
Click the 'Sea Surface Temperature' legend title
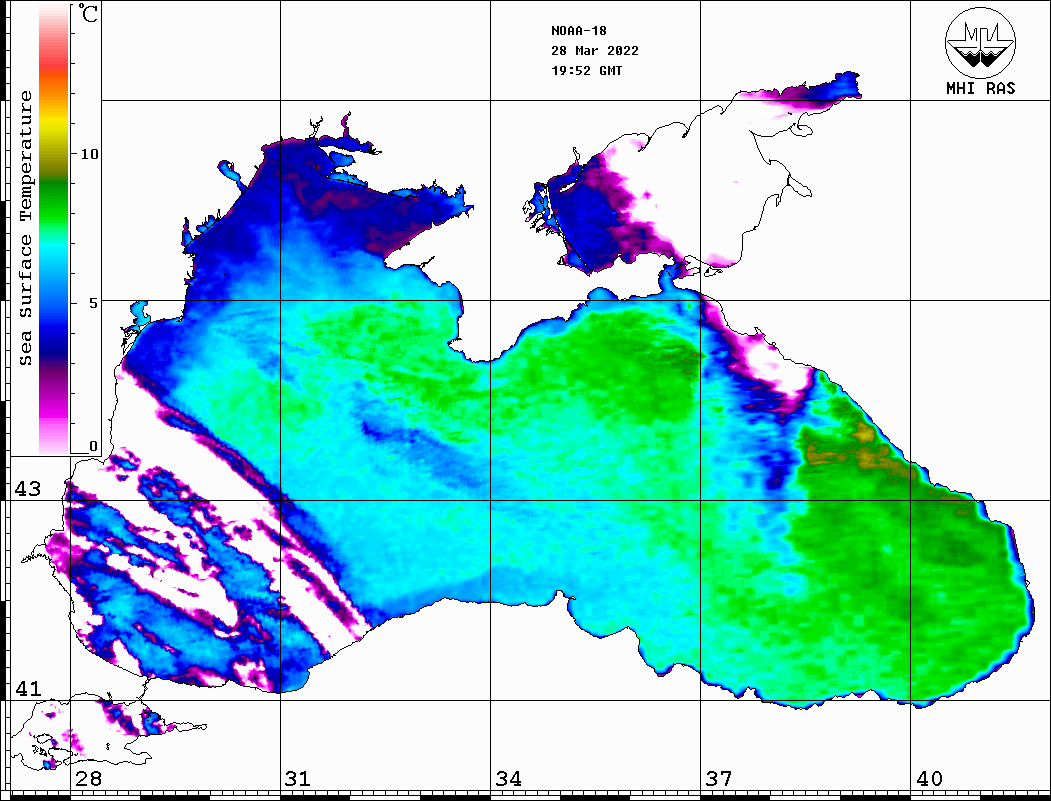pyautogui.click(x=25, y=228)
